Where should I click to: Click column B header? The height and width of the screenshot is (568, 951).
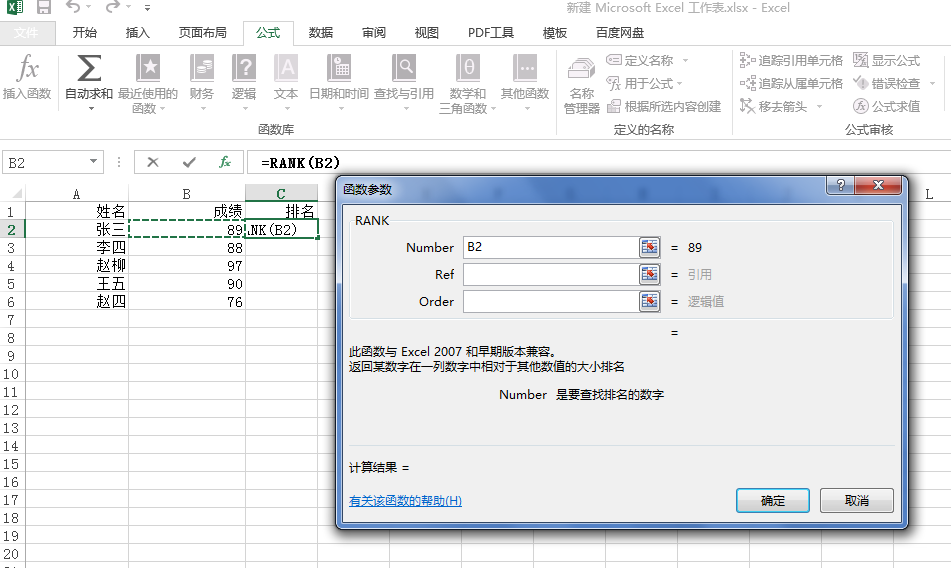pos(187,194)
